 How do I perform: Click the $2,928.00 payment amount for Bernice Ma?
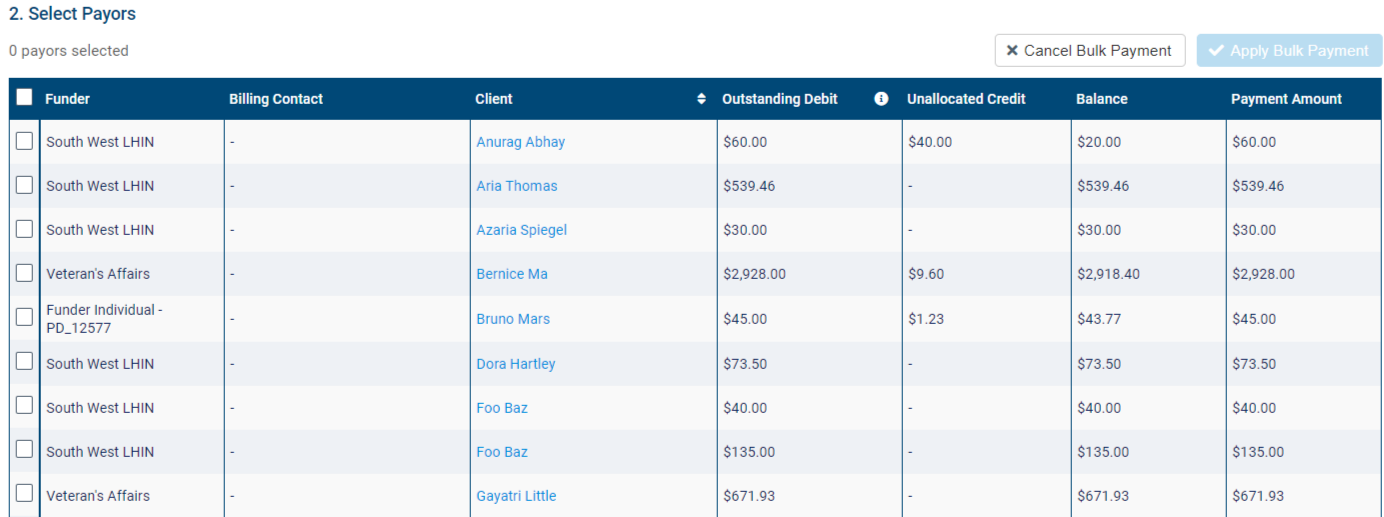click(x=1263, y=274)
